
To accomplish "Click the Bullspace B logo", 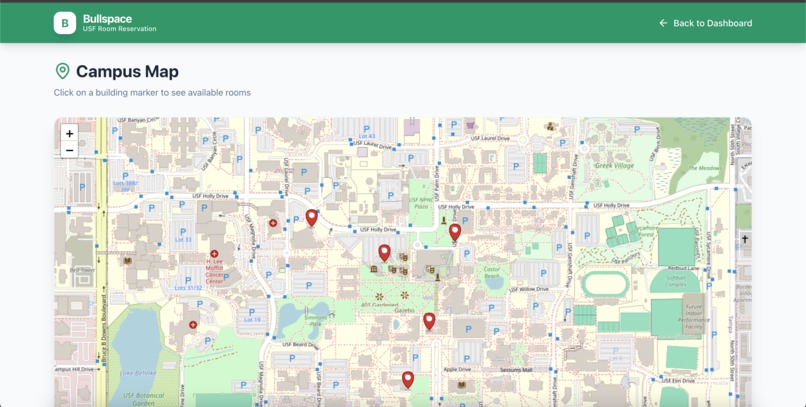I will point(65,23).
